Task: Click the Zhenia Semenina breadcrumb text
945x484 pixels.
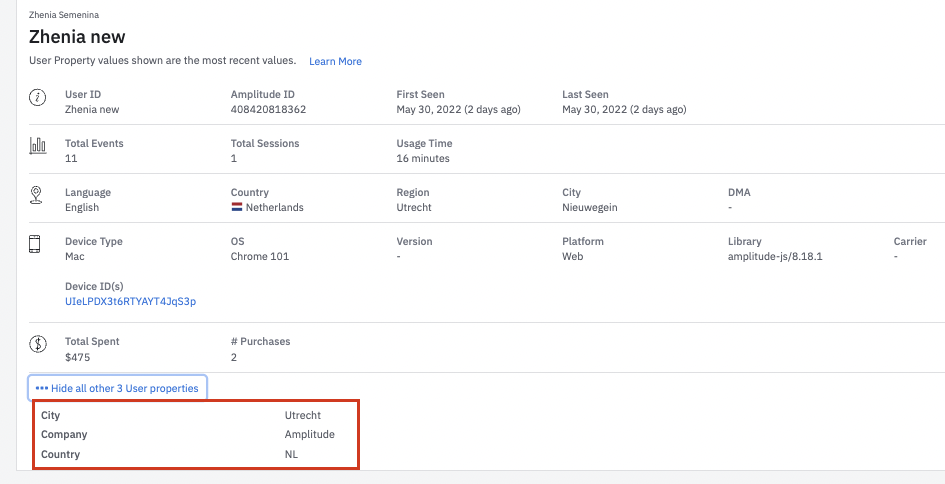Action: tap(64, 15)
